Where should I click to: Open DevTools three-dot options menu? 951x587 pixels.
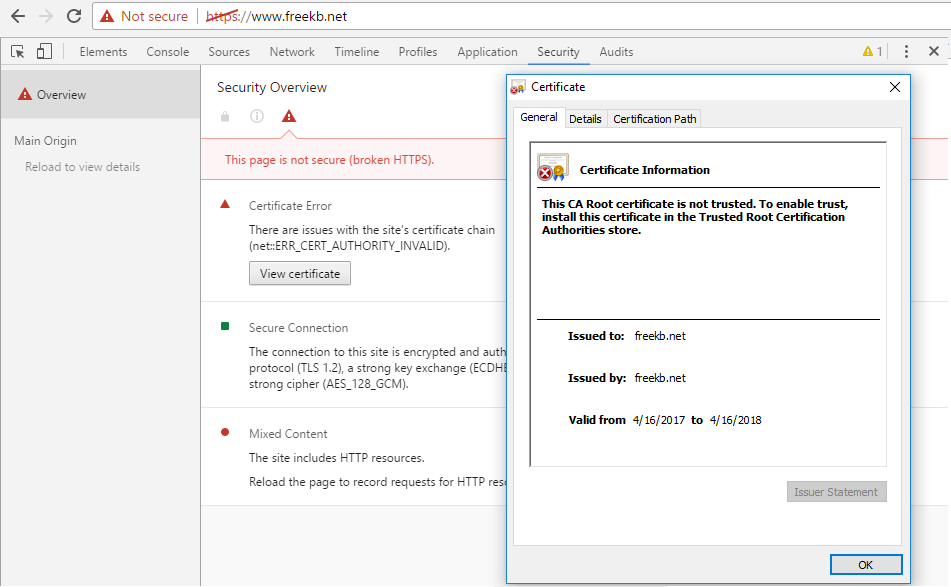coord(906,52)
